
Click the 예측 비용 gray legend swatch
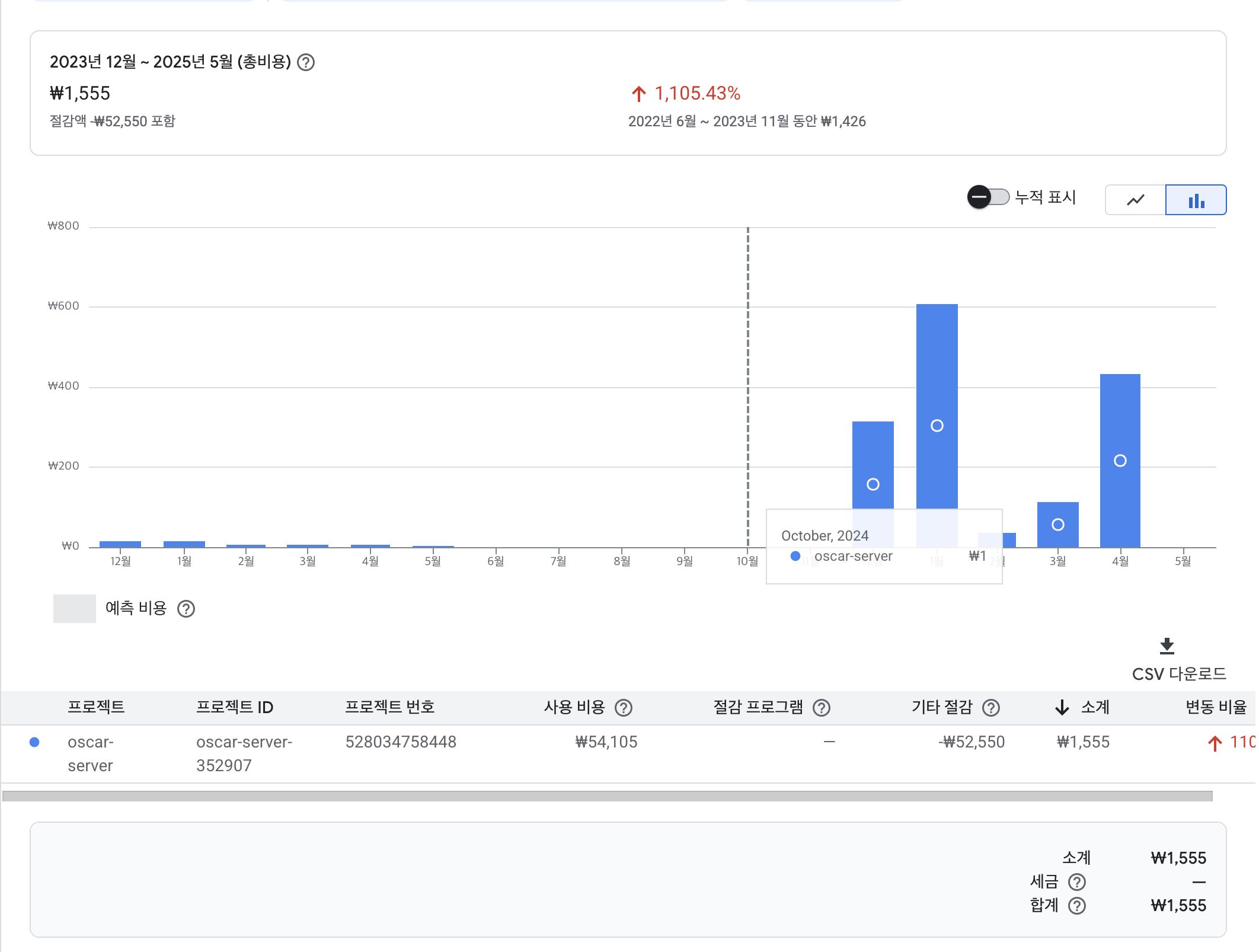[x=75, y=609]
